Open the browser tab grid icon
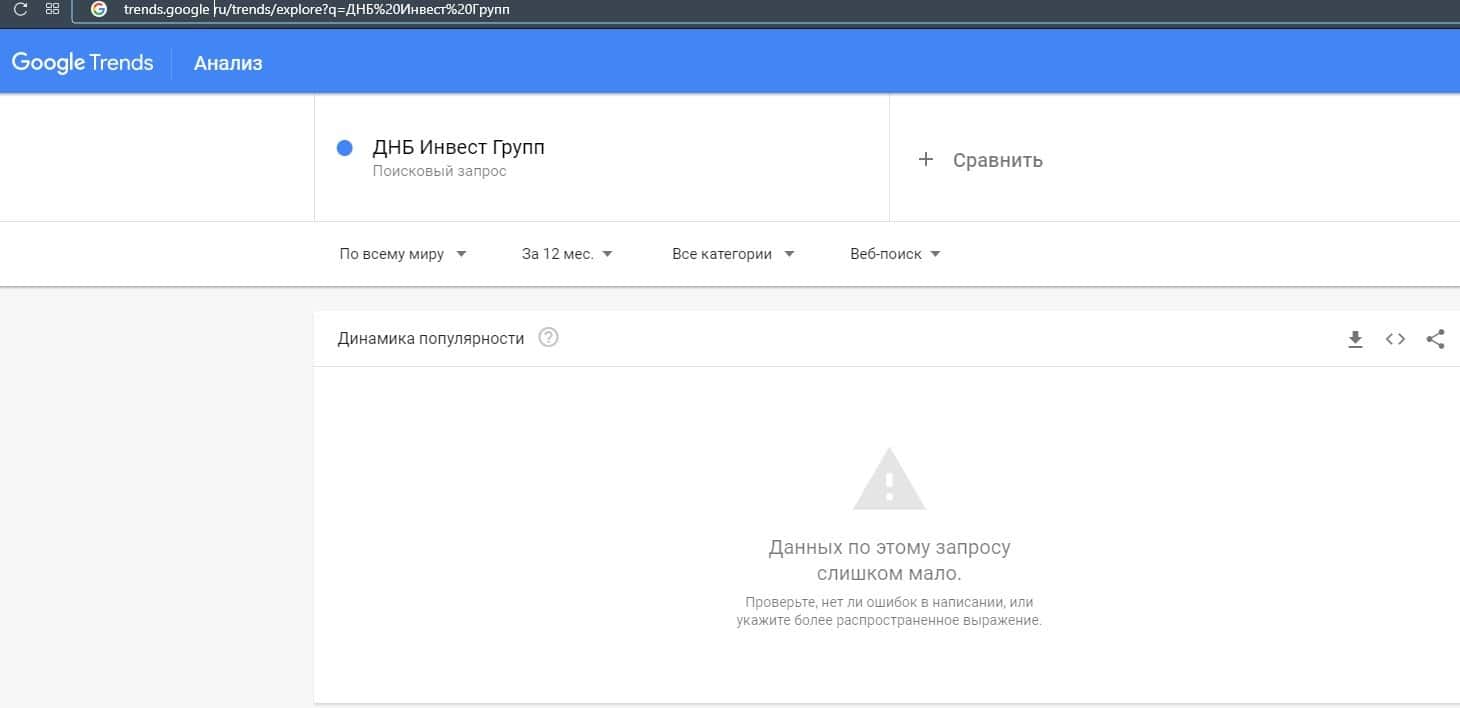 click(x=53, y=9)
